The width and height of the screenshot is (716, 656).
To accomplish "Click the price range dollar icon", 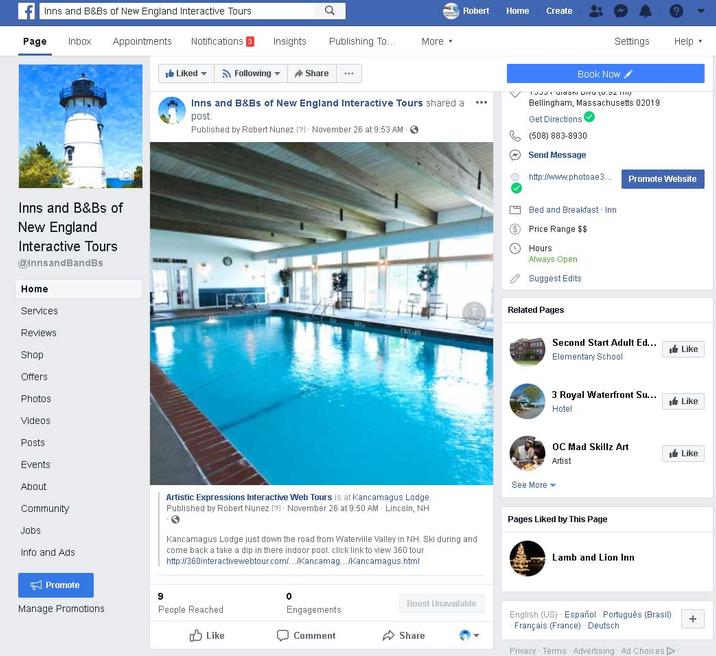I will (x=515, y=229).
